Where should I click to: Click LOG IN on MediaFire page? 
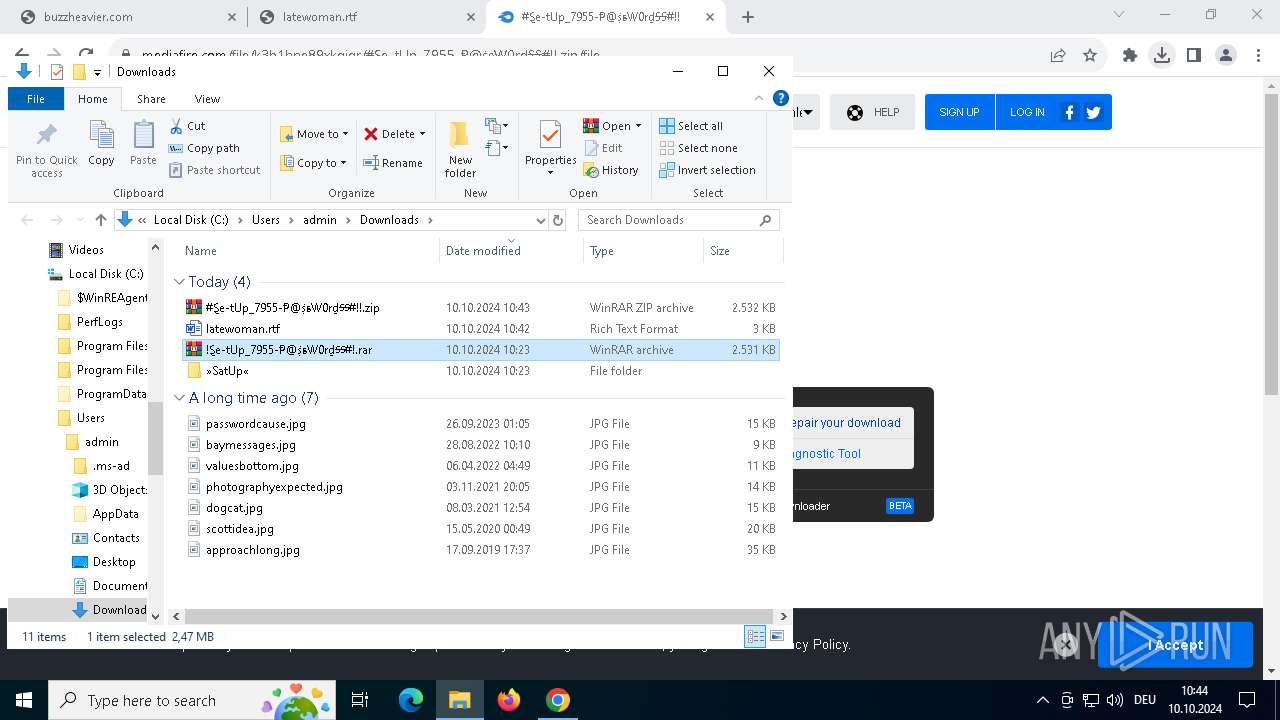click(1027, 112)
